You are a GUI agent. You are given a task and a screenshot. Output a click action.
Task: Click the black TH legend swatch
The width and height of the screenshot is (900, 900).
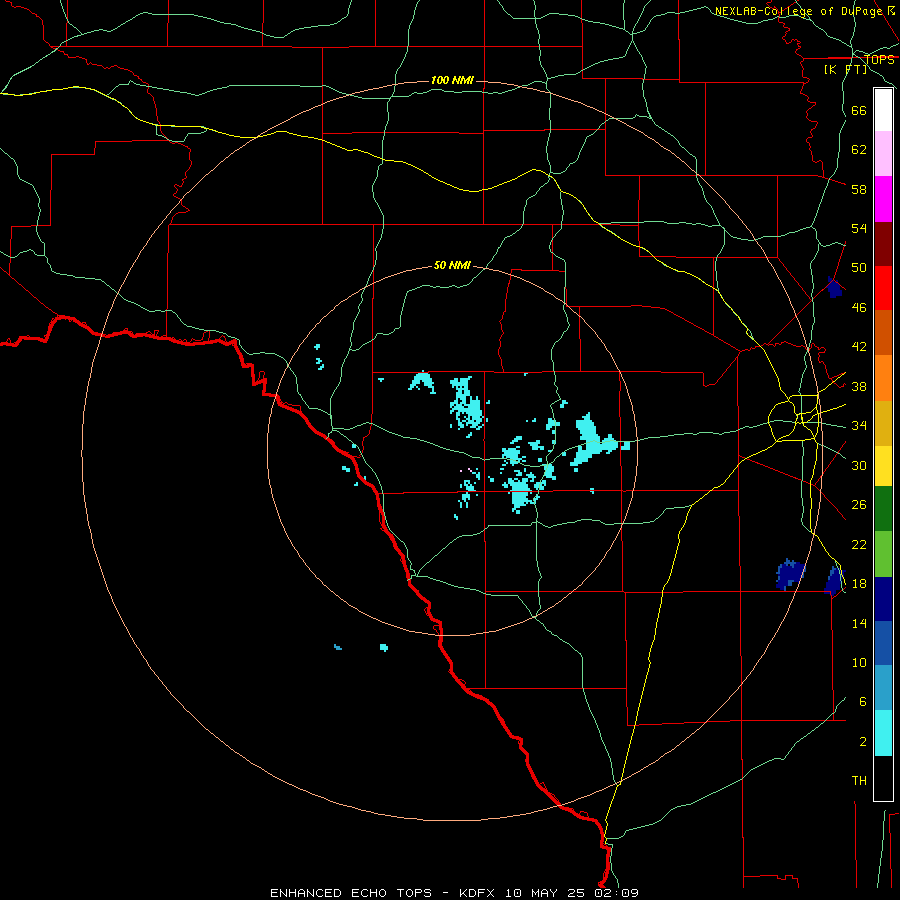[x=883, y=778]
